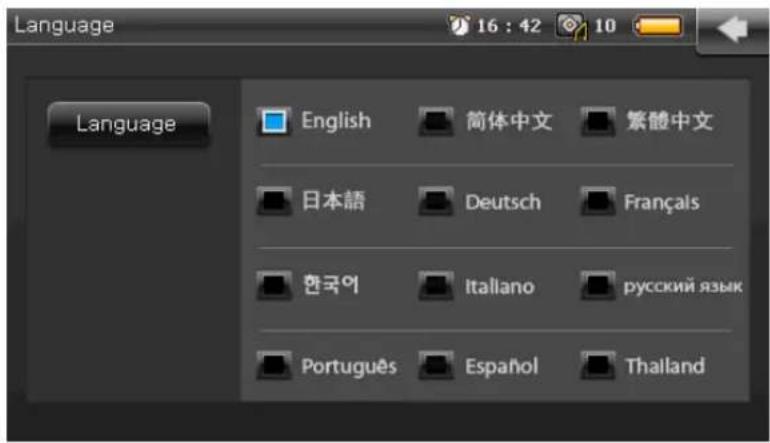Click the volume level value 10
Viewport: 770px width, 443px height.
click(605, 26)
